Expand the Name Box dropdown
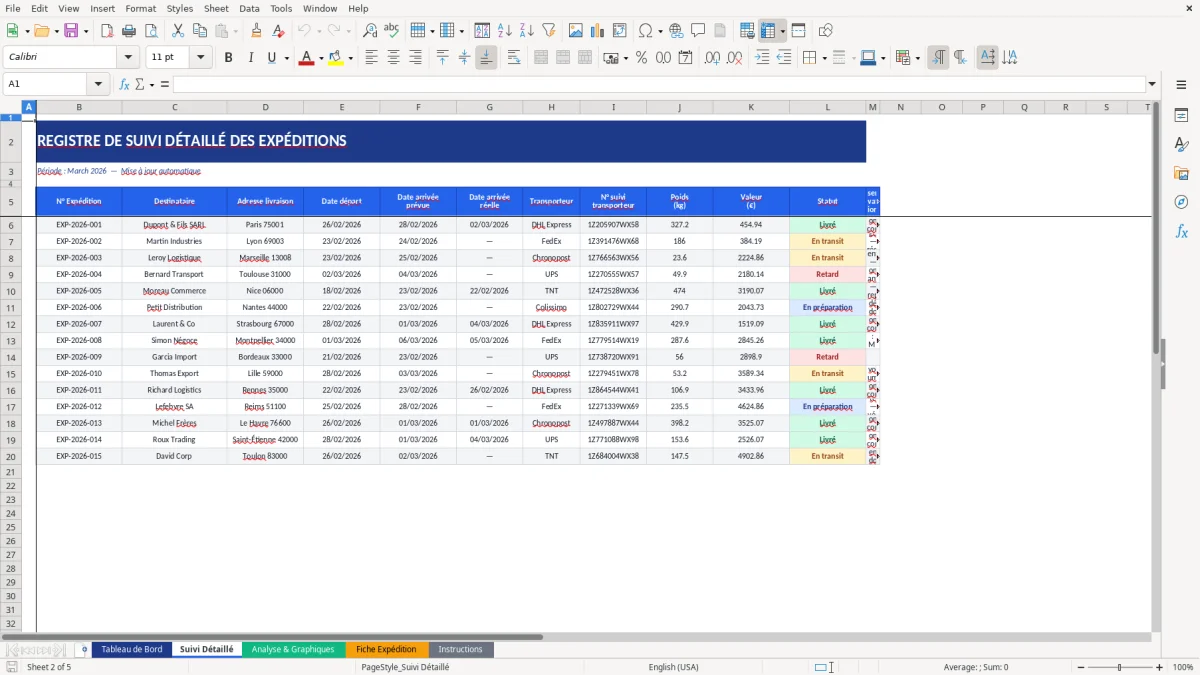Viewport: 1200px width, 675px height. coord(98,84)
